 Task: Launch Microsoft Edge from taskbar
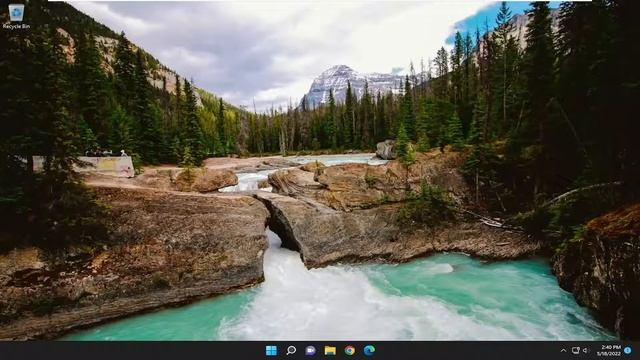369,350
